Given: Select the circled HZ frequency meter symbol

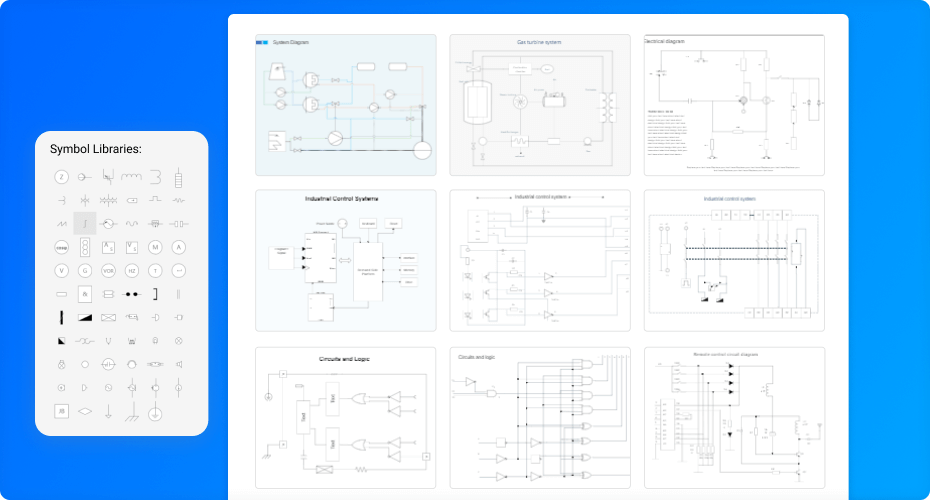Looking at the screenshot, I should coord(132,270).
